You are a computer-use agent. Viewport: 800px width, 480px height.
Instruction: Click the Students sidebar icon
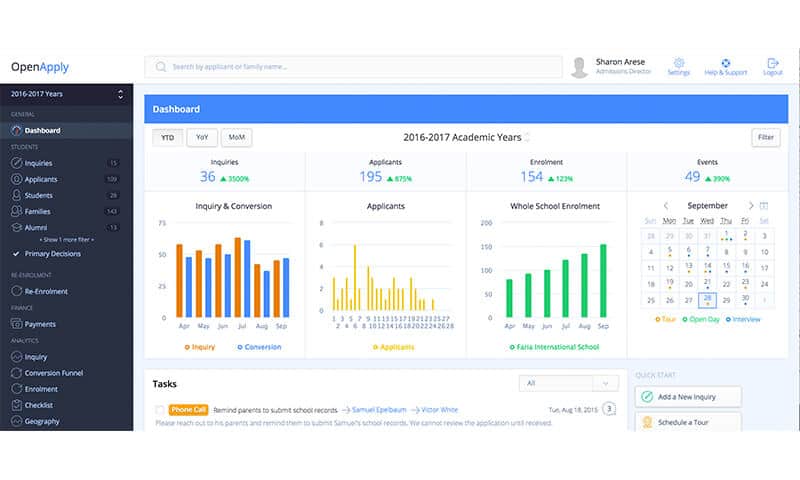pyautogui.click(x=16, y=195)
